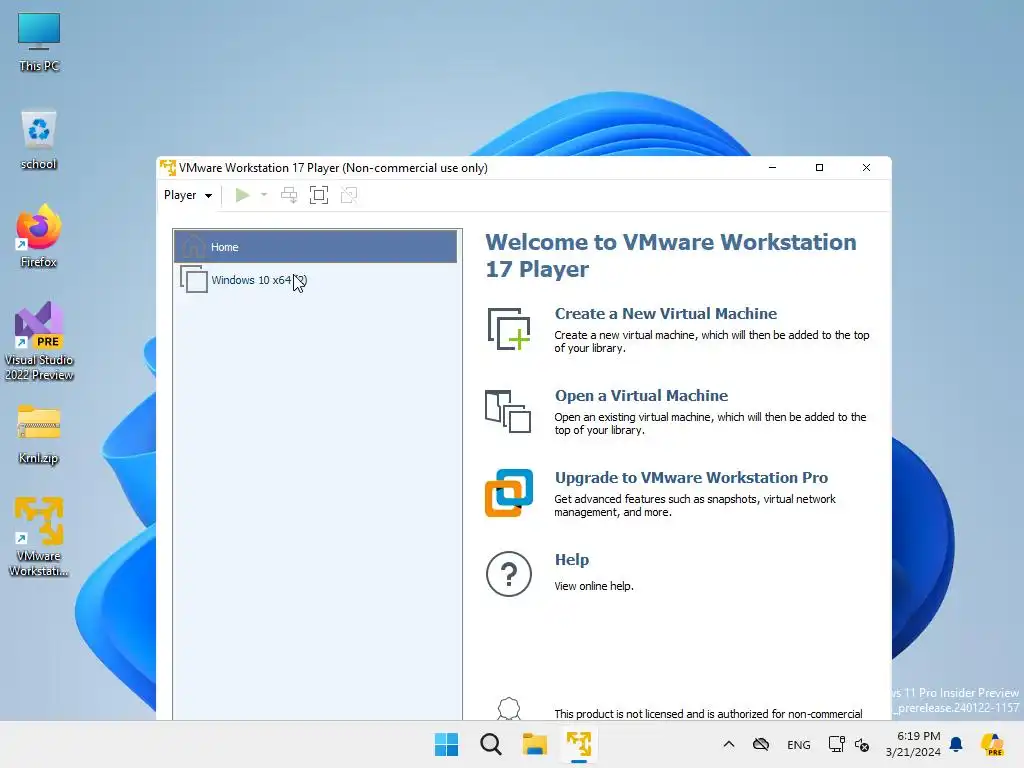Open notifications bell icon

coord(956,744)
